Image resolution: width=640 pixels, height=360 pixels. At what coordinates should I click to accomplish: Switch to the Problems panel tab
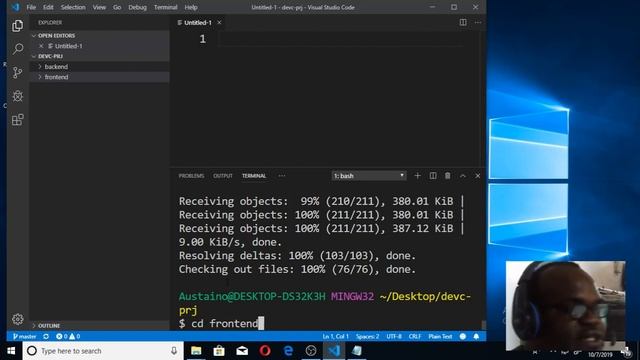pos(191,176)
